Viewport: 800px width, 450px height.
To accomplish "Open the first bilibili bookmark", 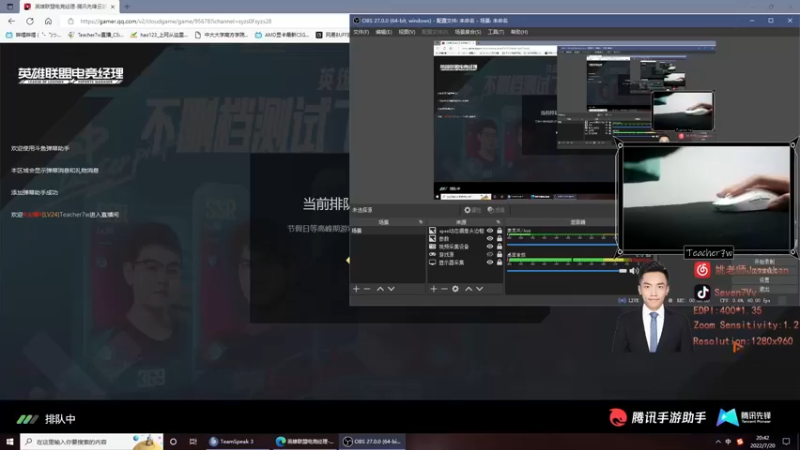I will coord(33,35).
